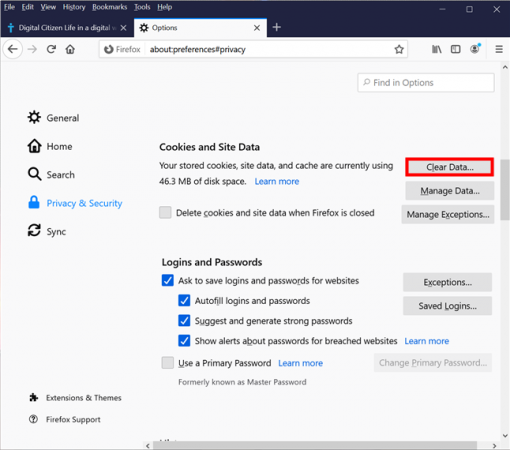This screenshot has width=510, height=450.
Task: Click the scroll up arrow
Action: [505, 67]
